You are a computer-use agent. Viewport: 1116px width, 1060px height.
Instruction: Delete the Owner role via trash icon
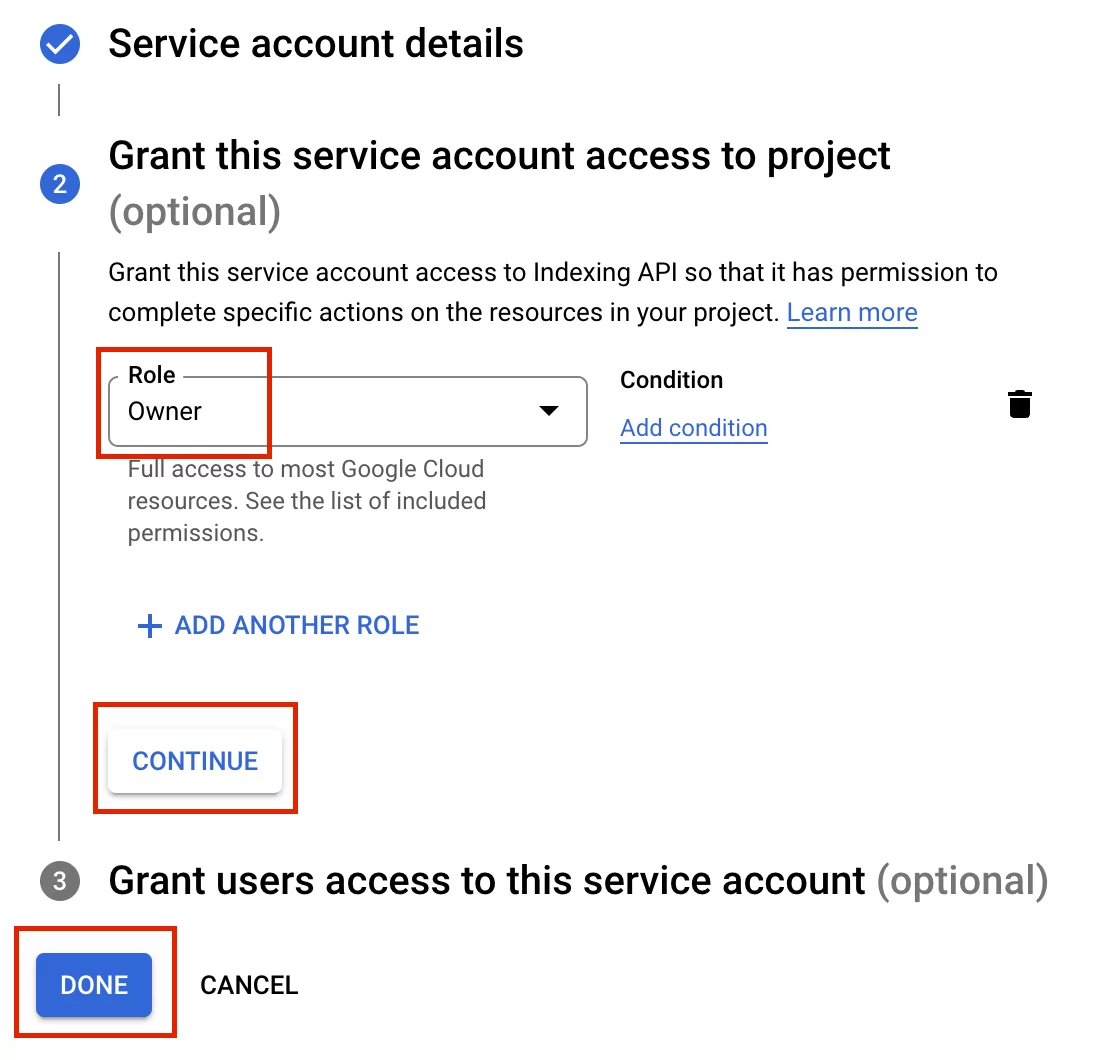[x=1019, y=405]
